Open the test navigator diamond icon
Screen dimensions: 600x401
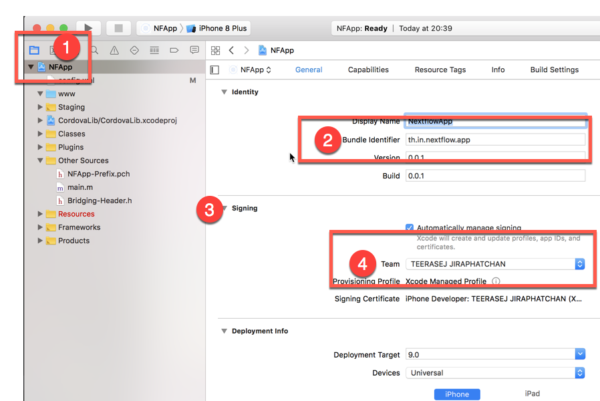(134, 50)
